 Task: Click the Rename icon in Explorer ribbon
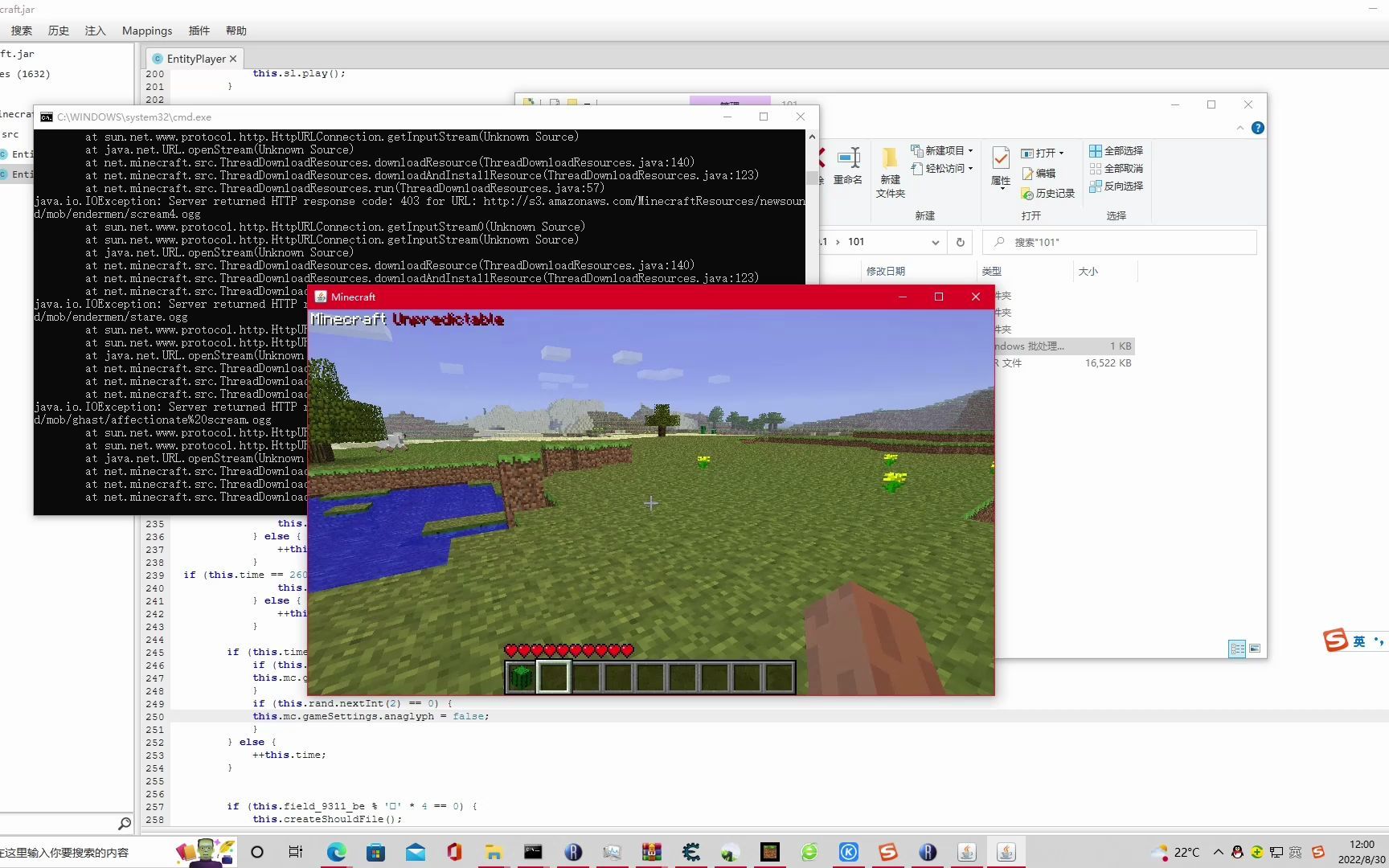848,166
